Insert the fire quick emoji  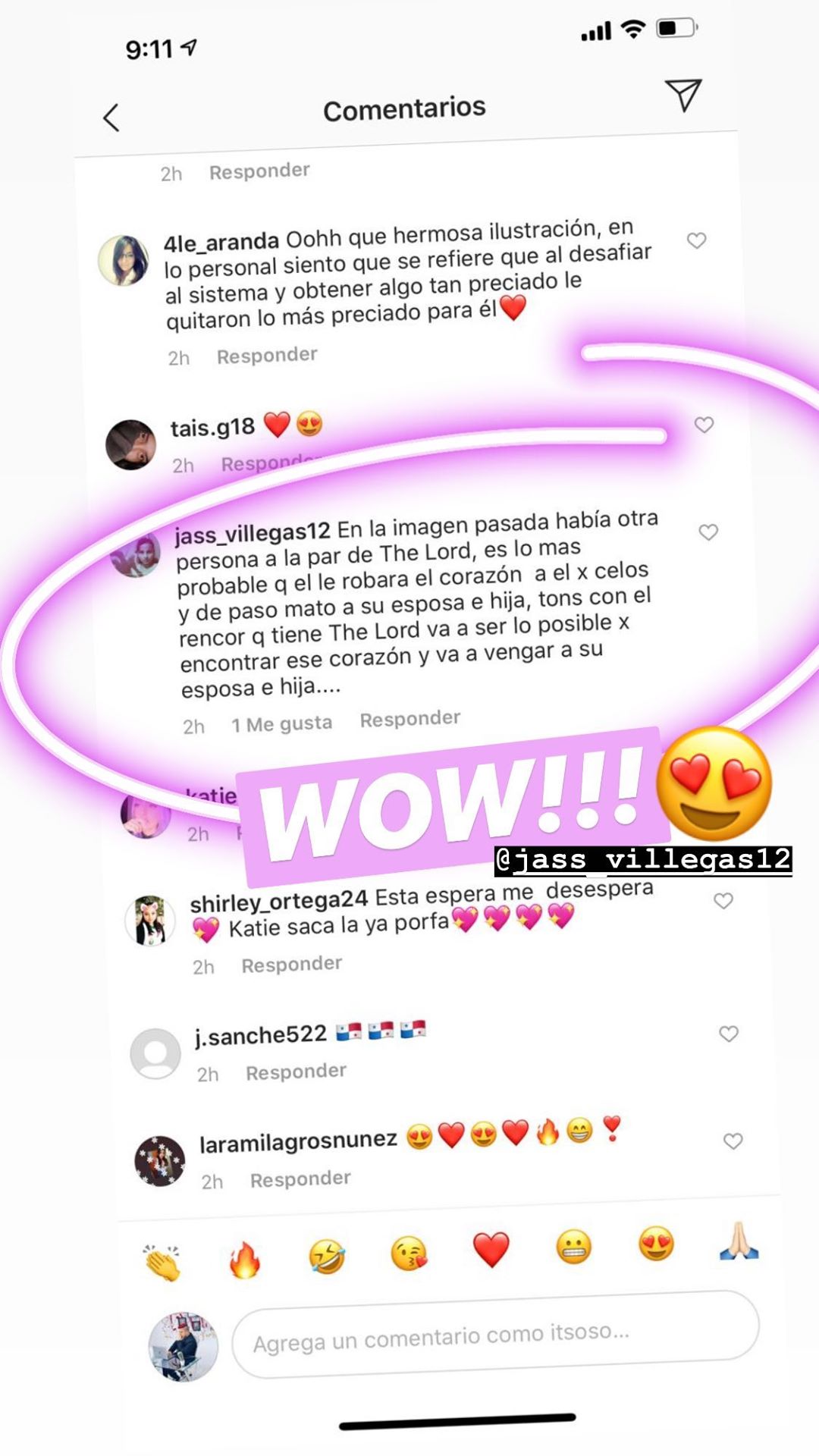245,1260
